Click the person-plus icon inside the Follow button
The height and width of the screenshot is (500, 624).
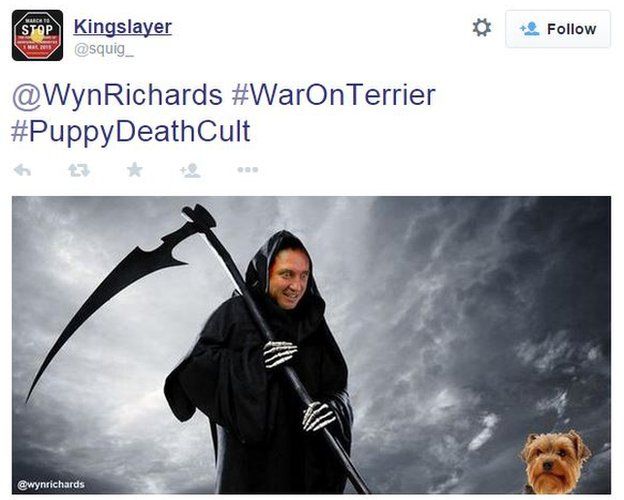530,29
